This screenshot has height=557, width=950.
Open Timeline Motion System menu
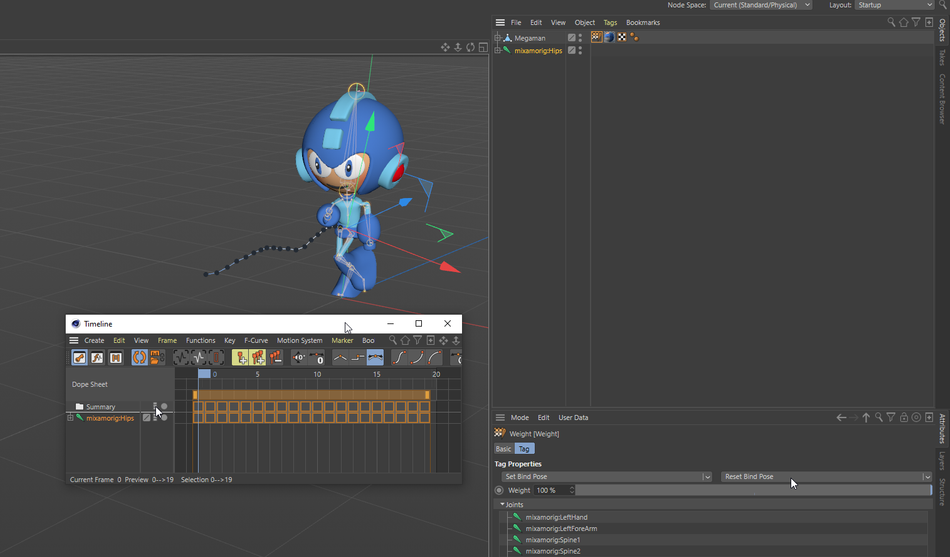(x=299, y=341)
